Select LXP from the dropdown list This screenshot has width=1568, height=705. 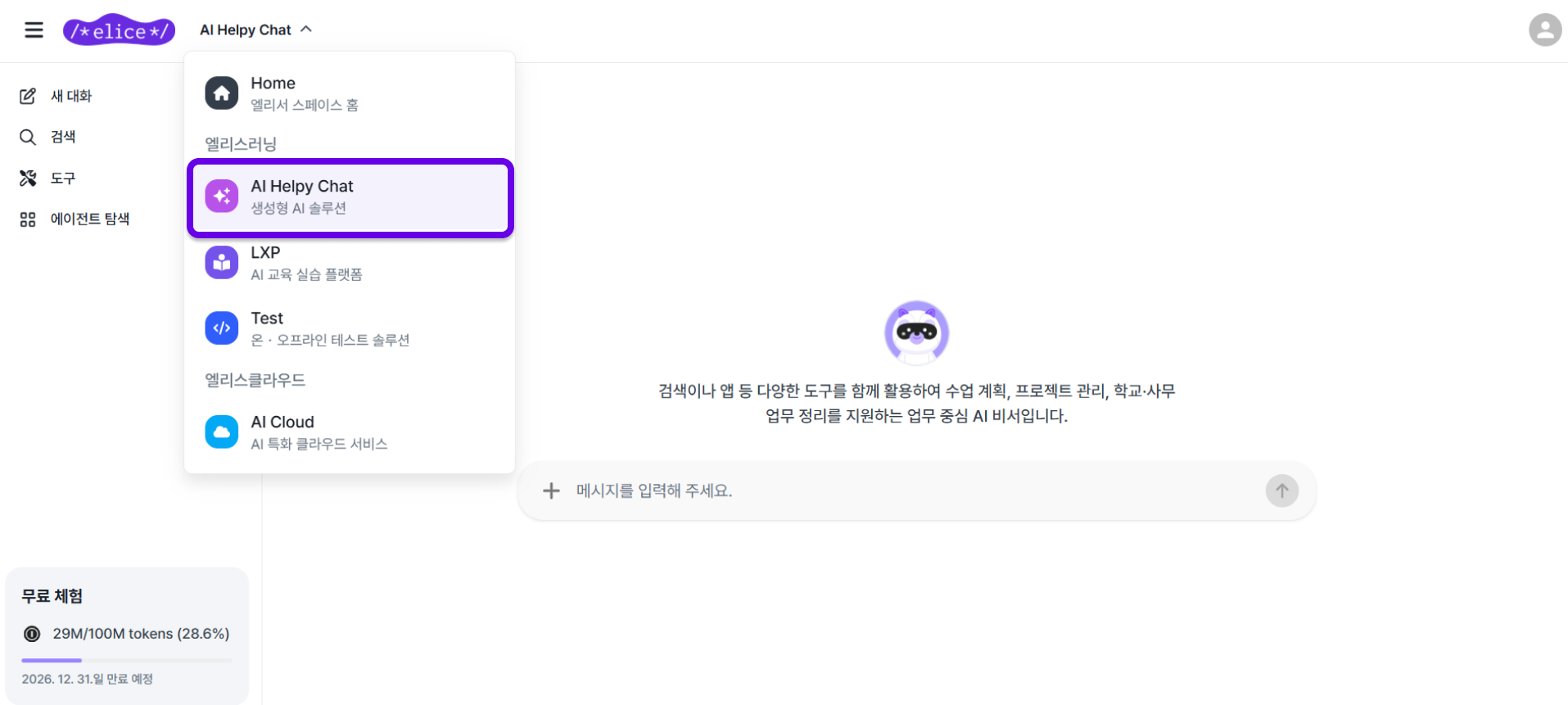(328, 262)
